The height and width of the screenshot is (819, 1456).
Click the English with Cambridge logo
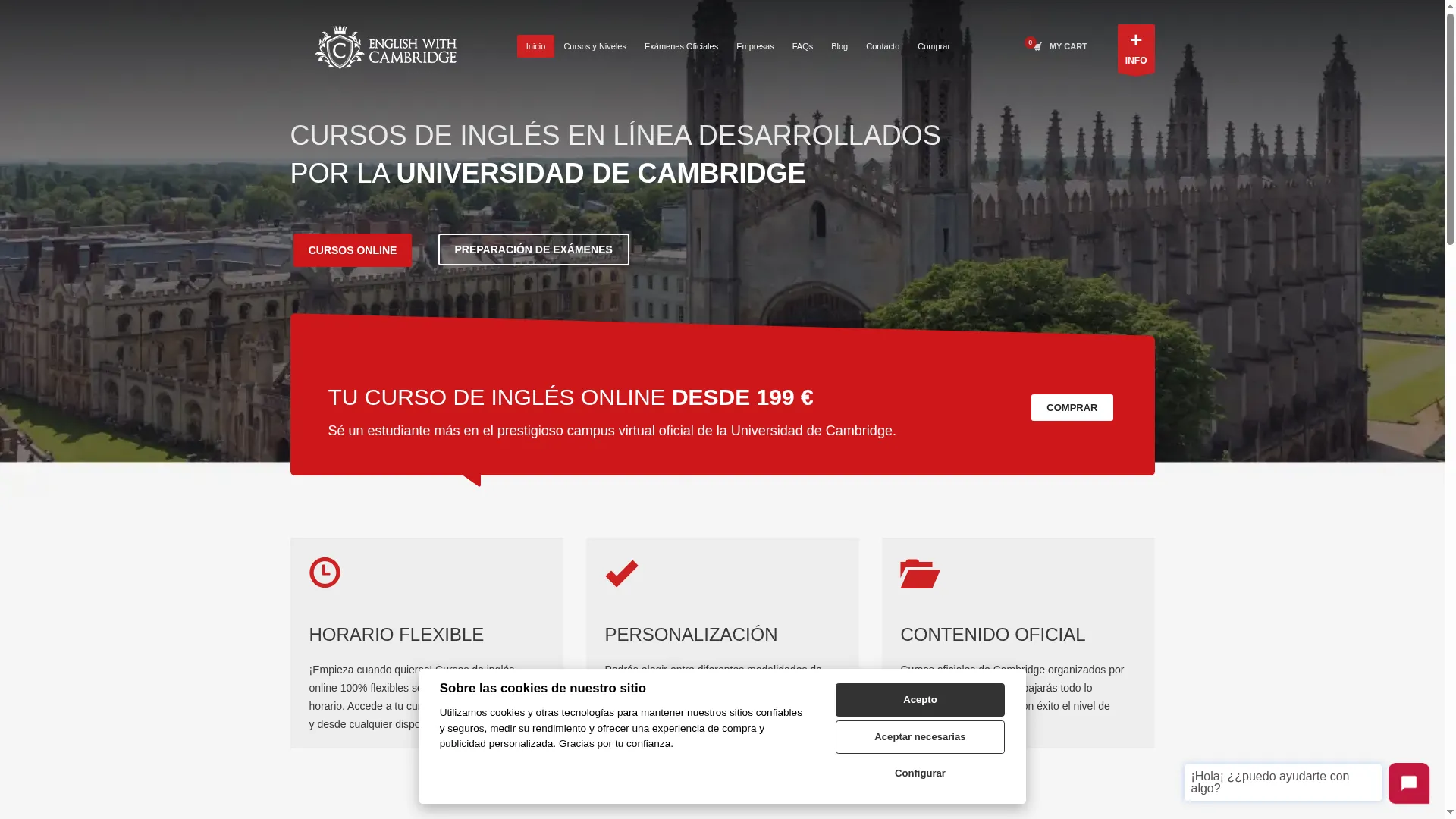(x=386, y=47)
